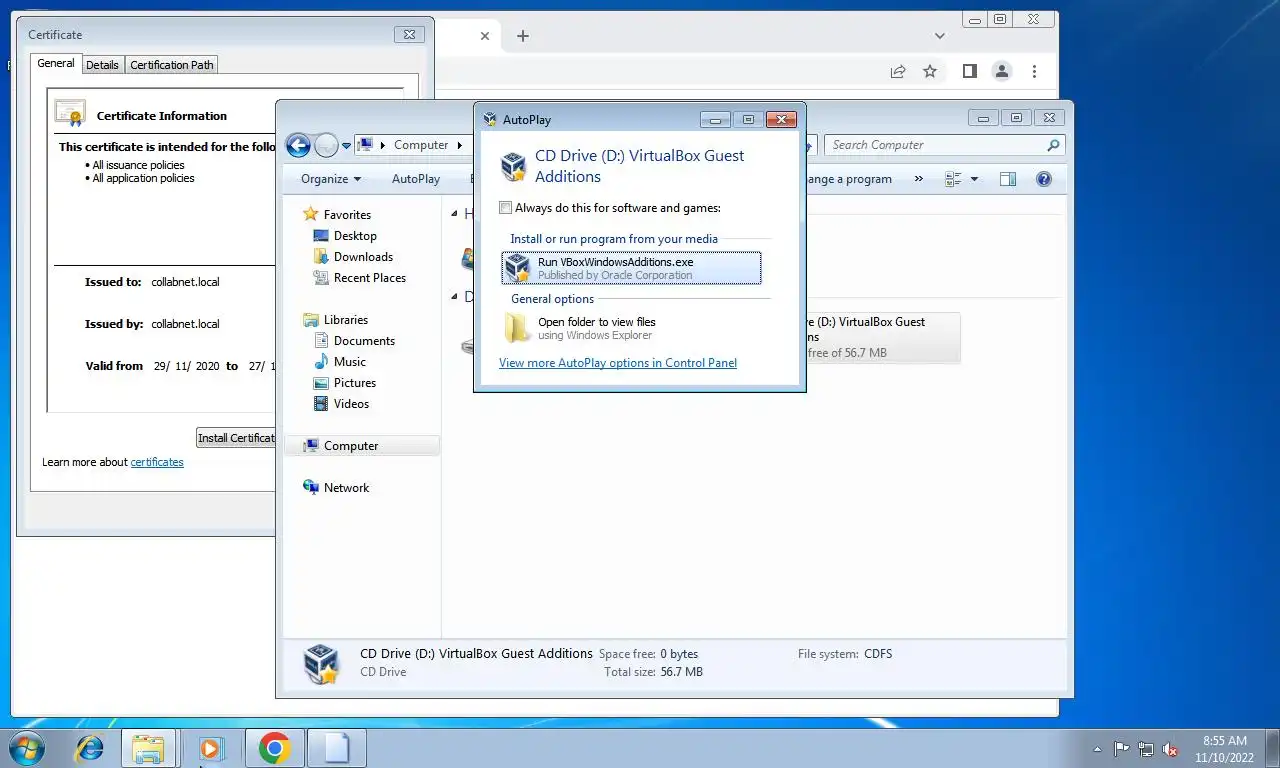This screenshot has height=768, width=1280.
Task: Click the folder icon beside Open folder option
Action: 517,328
